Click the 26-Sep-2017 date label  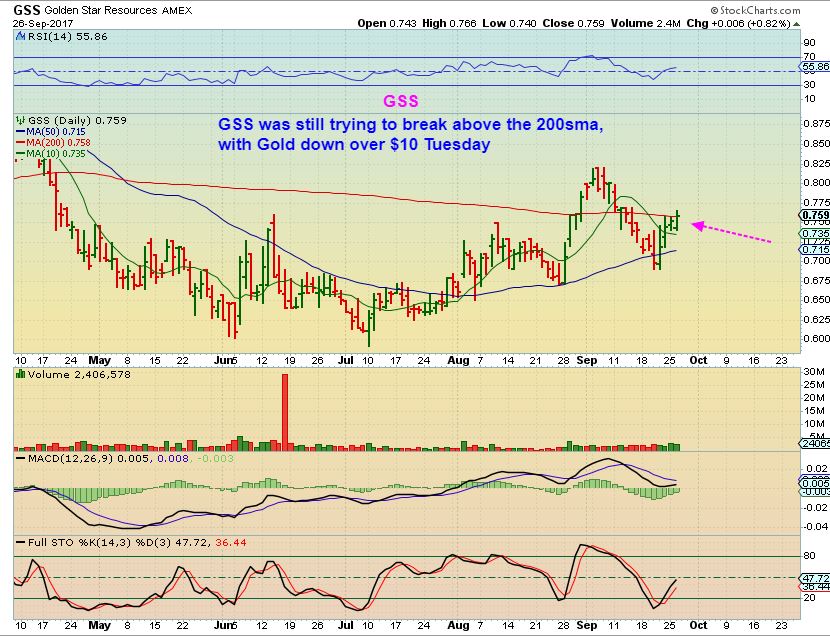43,23
